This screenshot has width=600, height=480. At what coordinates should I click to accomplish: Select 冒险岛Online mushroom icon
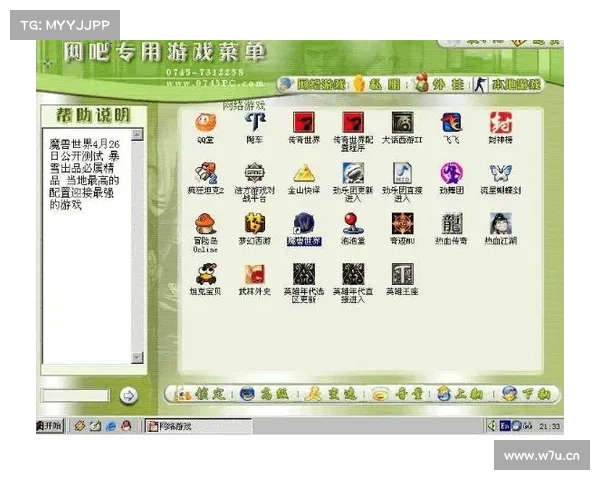(205, 224)
